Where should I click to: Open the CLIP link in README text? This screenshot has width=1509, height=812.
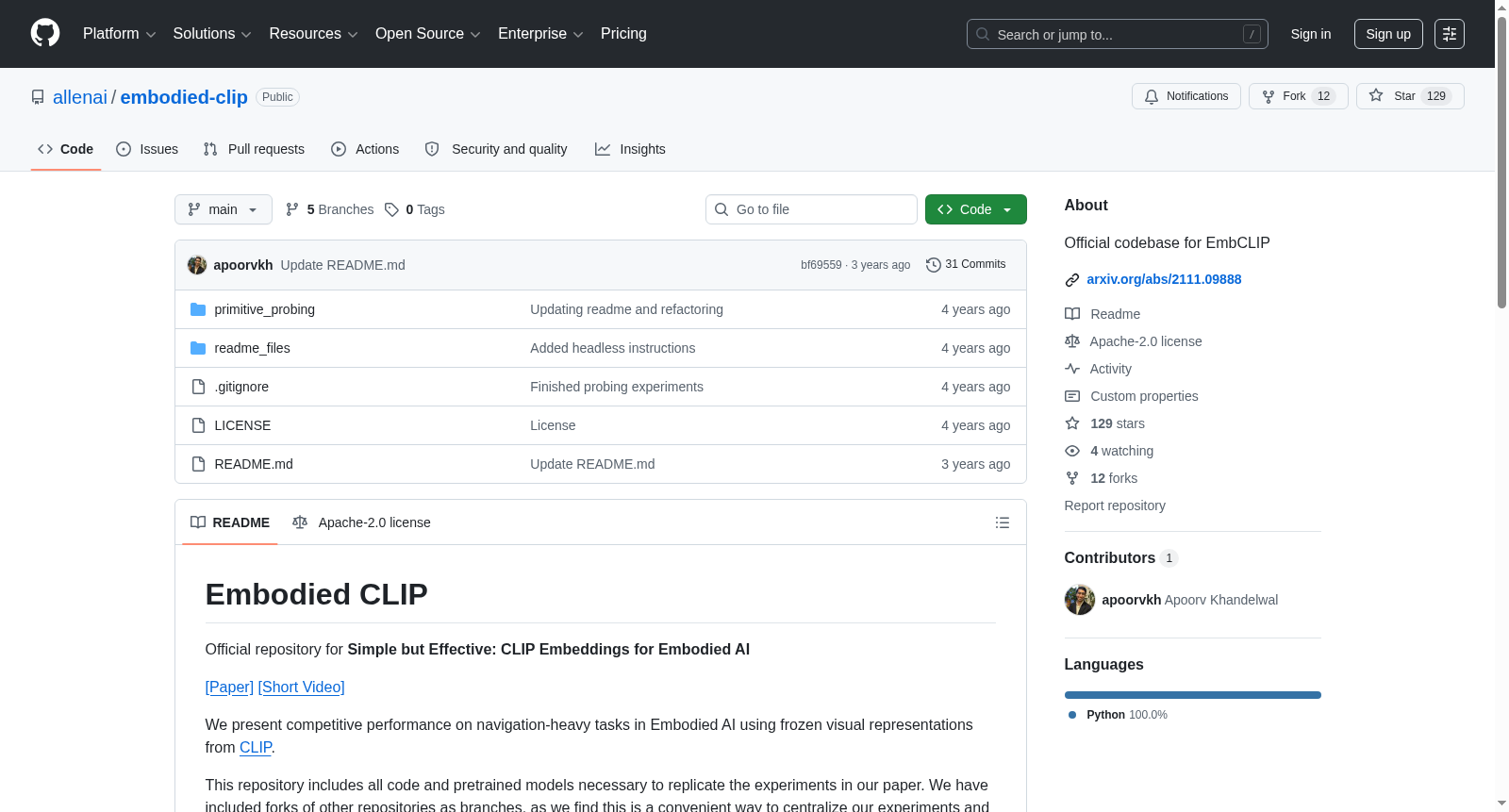coord(256,748)
